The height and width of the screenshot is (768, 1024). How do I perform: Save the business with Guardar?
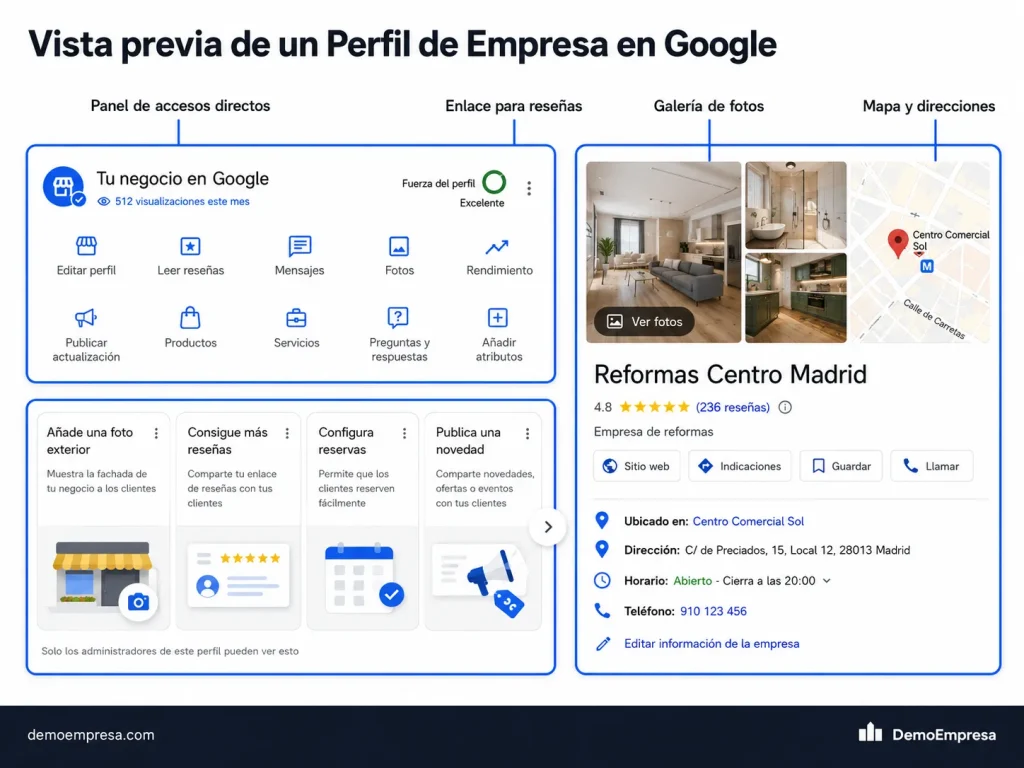click(841, 466)
